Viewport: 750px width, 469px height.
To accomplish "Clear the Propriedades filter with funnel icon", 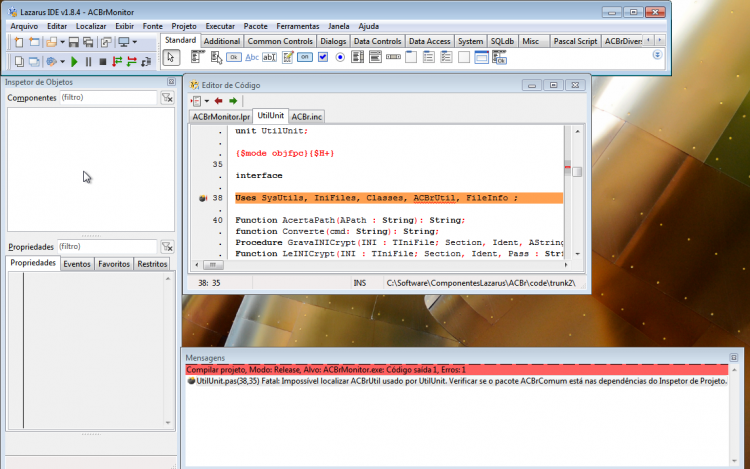I will click(167, 247).
